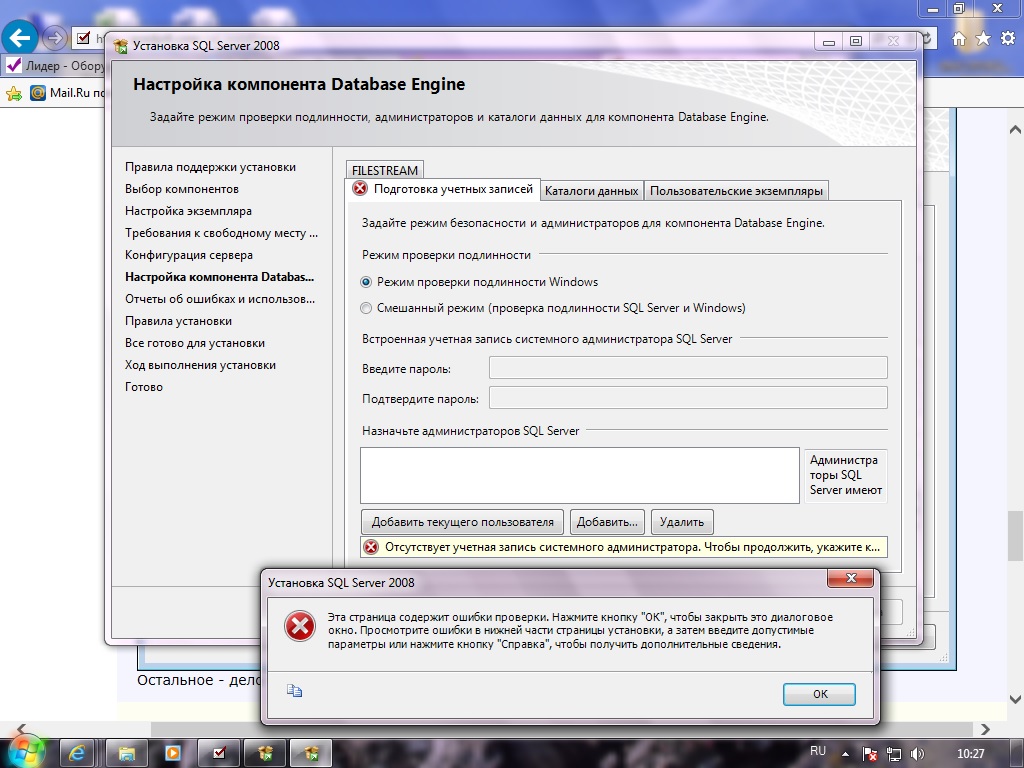Click the network tray icon
Screen dimensions: 1024x768
point(893,754)
